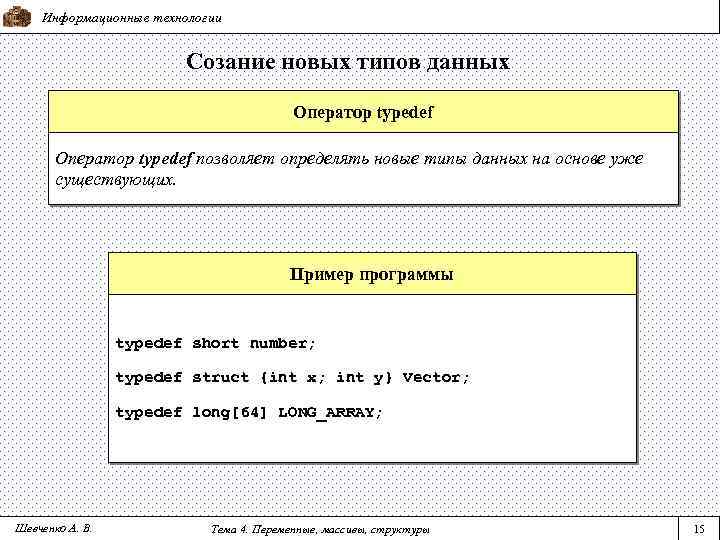Image resolution: width=720 pixels, height=540 pixels.
Task: Click code line 'typedef long[64] LONG_ARRAY;'
Action: tap(248, 412)
